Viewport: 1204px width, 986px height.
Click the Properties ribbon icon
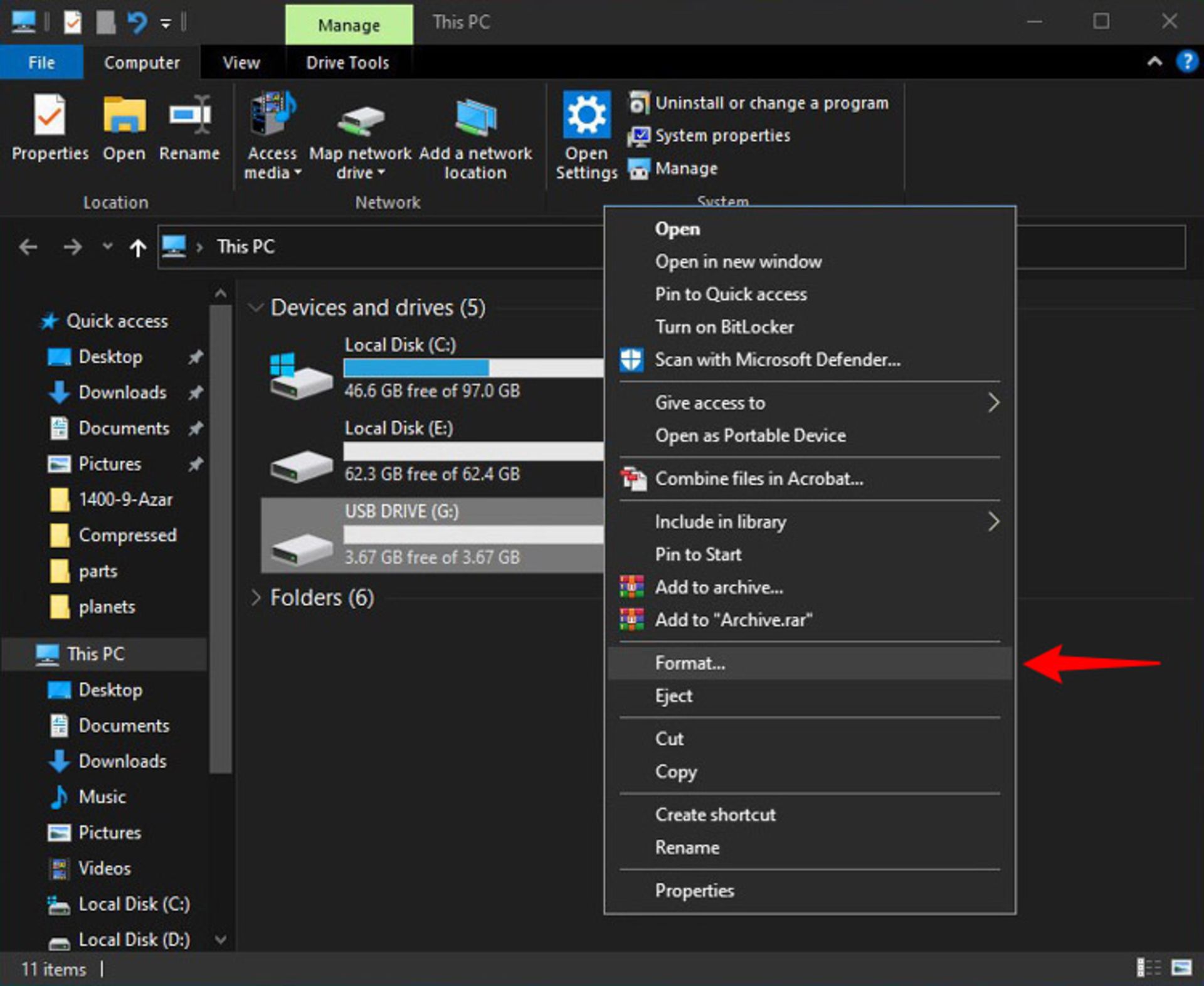[50, 115]
